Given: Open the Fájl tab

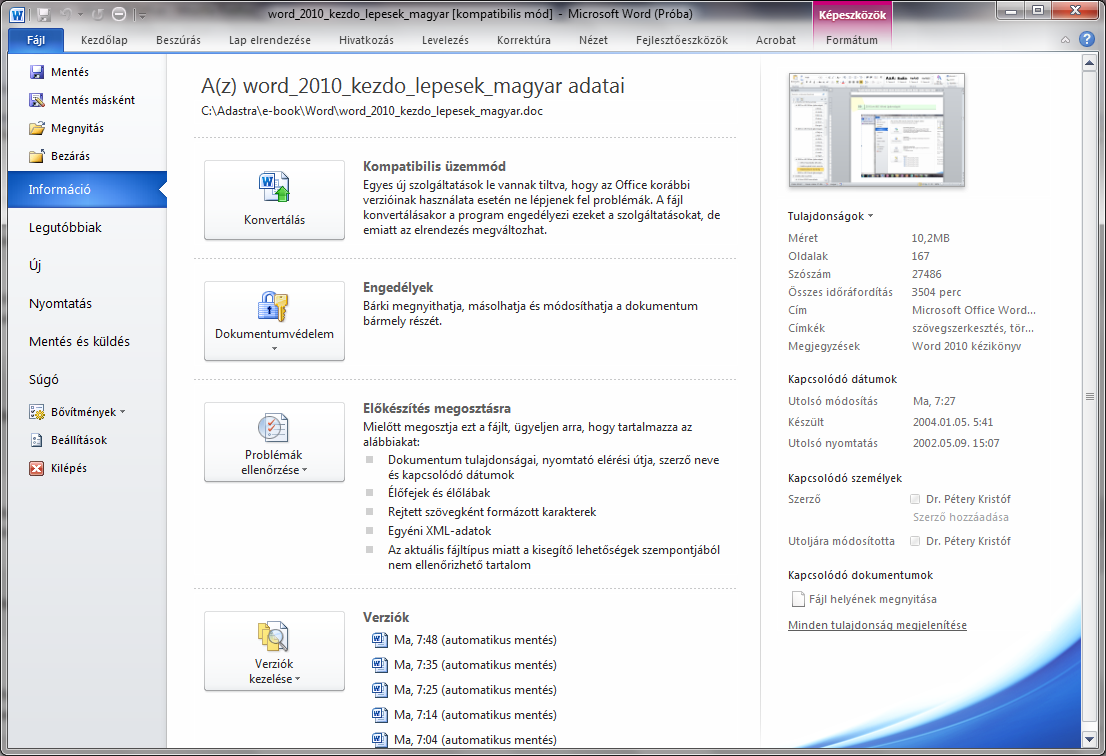Looking at the screenshot, I should (x=36, y=40).
